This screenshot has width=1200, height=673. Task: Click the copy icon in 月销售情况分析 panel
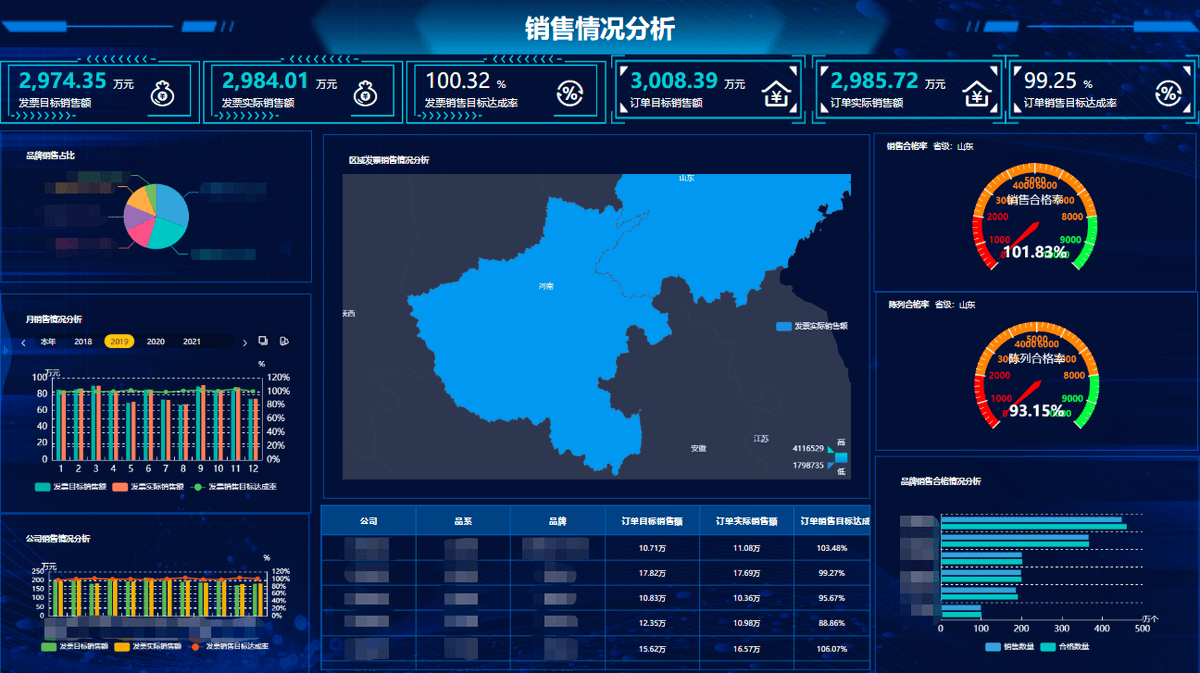(263, 341)
